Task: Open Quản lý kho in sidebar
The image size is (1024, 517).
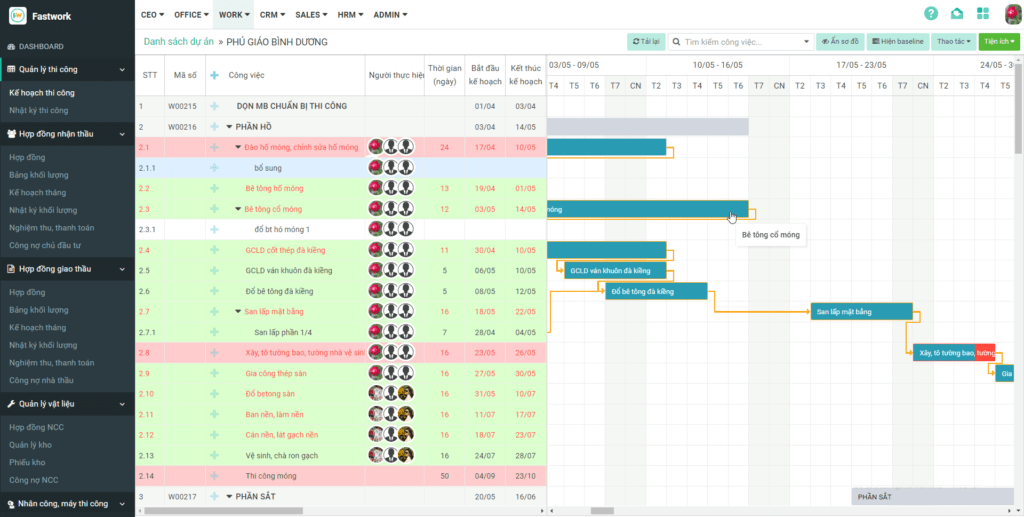Action: (x=31, y=445)
